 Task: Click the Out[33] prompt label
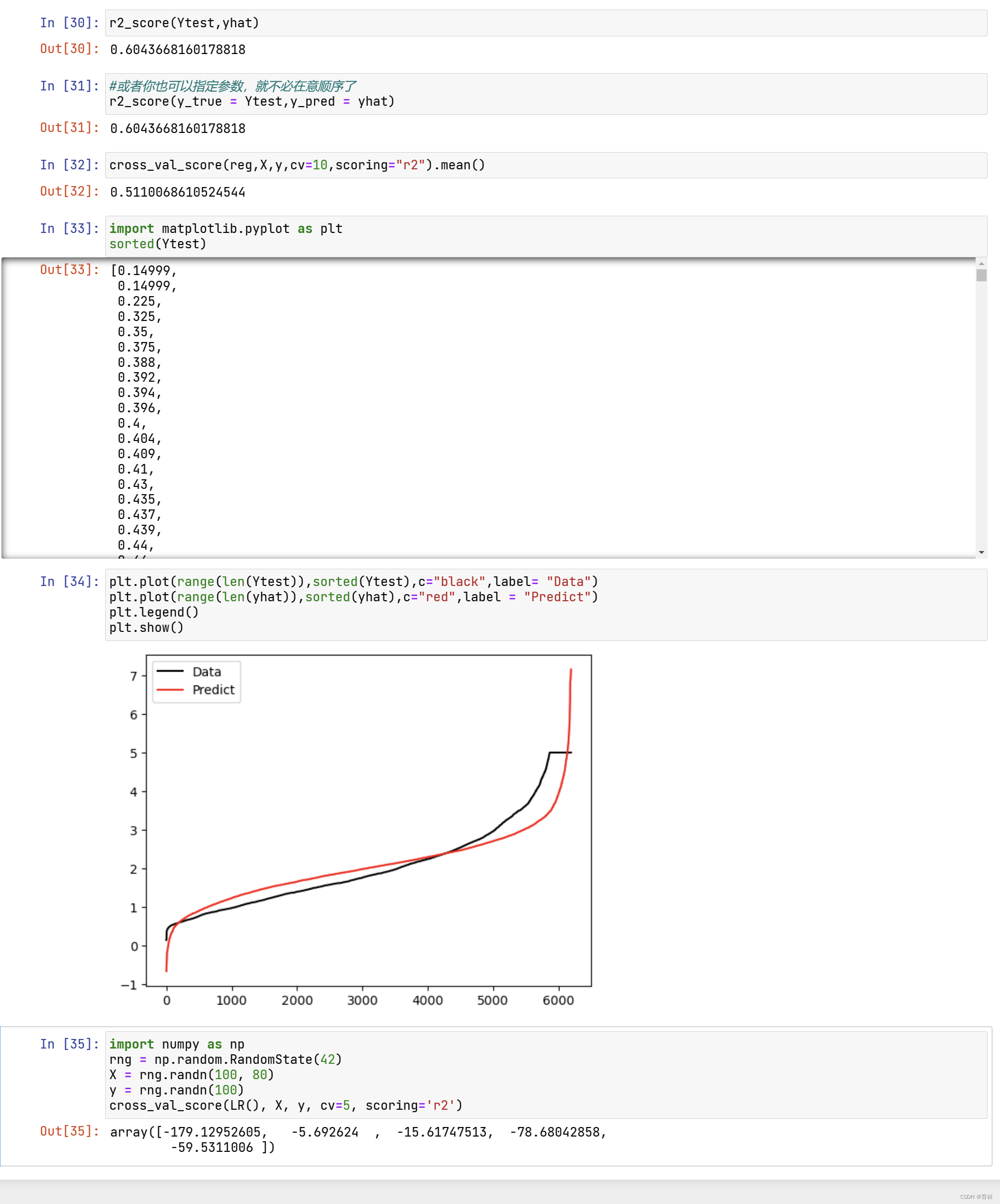click(69, 269)
